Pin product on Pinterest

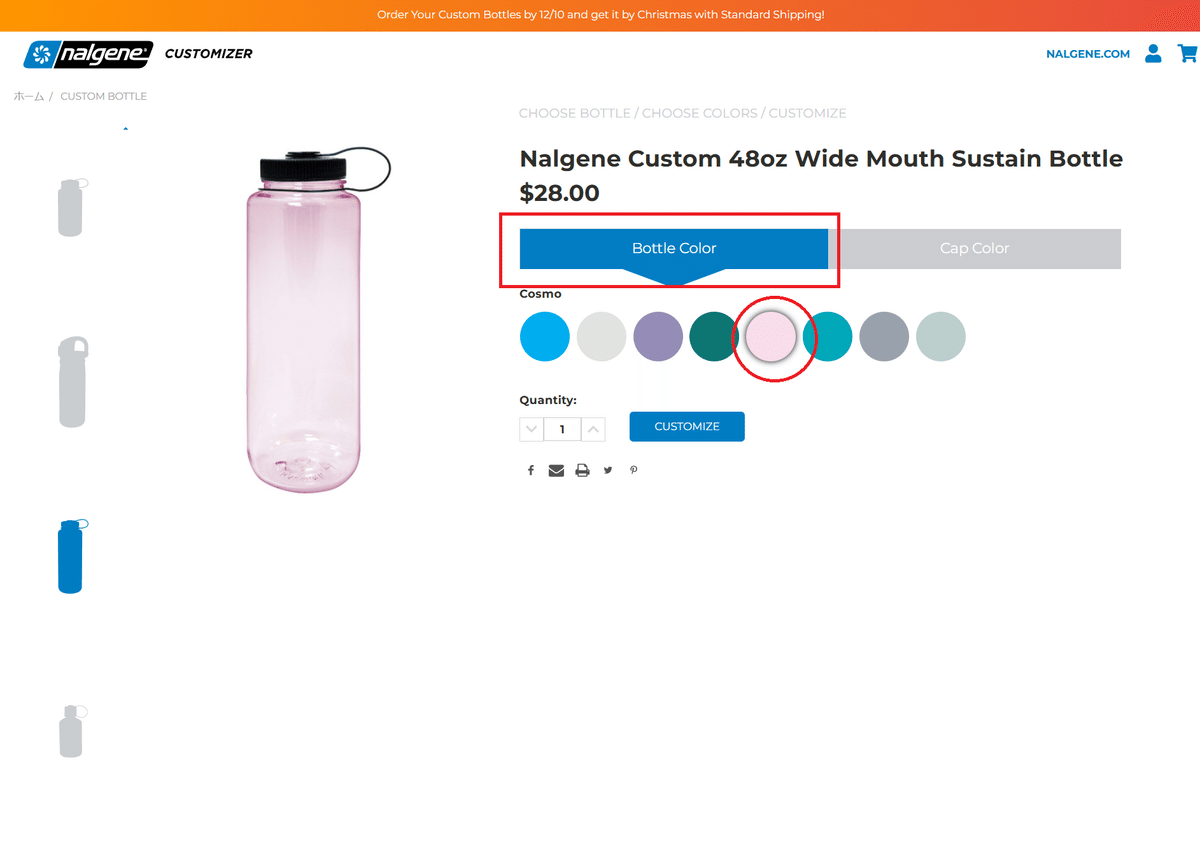click(x=633, y=470)
